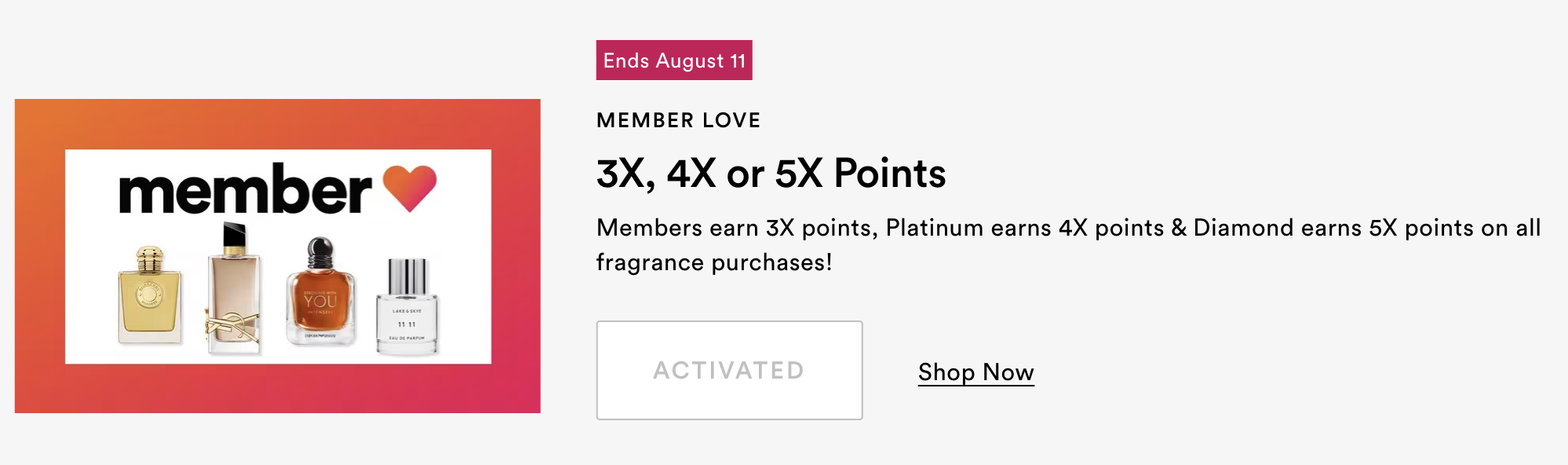Open the Shop Now link
Screen dimensions: 1568x465
pos(975,372)
